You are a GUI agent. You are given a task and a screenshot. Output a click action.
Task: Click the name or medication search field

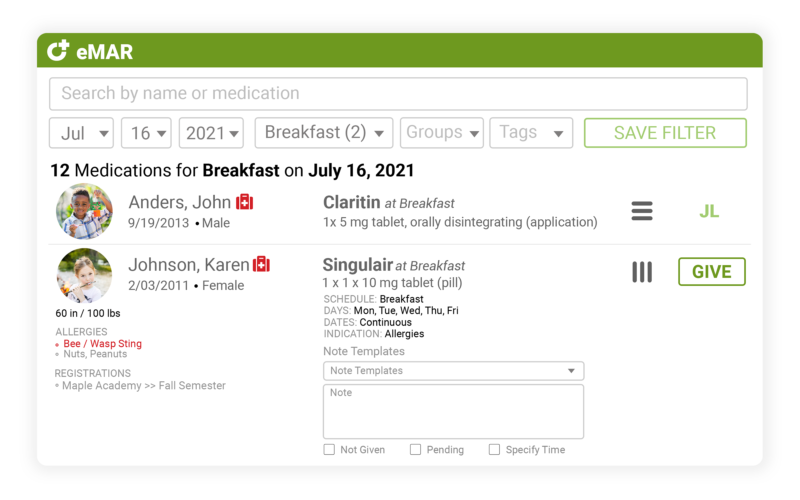coord(398,94)
